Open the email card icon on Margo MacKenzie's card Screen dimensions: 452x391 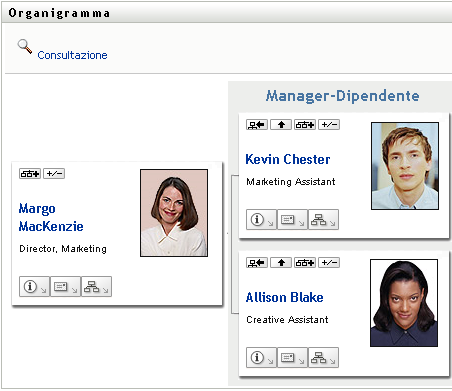click(65, 286)
